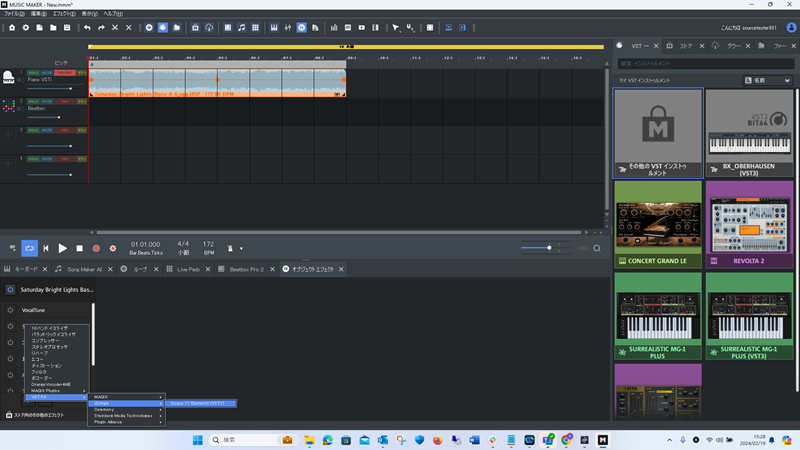Open program settings gear in toolbar

(26, 28)
